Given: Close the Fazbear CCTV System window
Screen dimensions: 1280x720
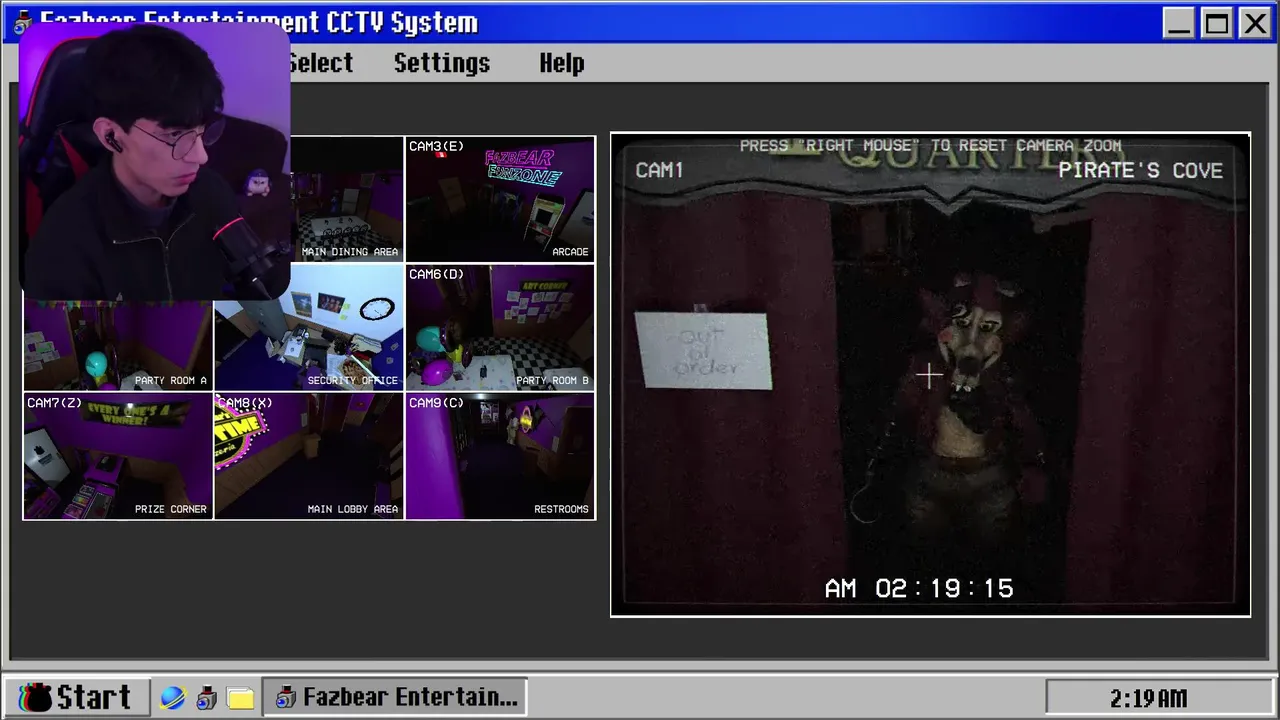Looking at the screenshot, I should [x=1255, y=23].
